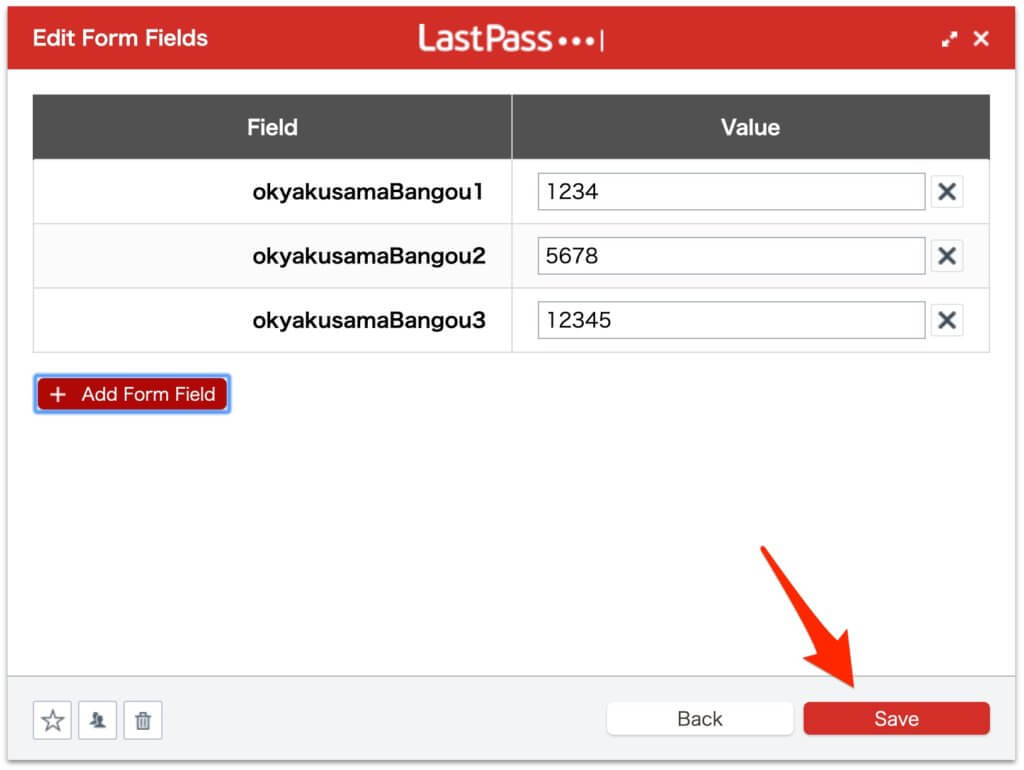The image size is (1024, 770).
Task: Remove the okyakusamaBangou2 field row
Action: pos(946,255)
